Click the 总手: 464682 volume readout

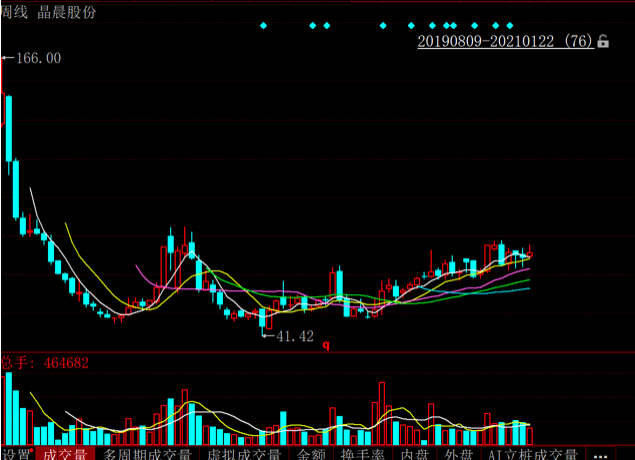[x=45, y=362]
